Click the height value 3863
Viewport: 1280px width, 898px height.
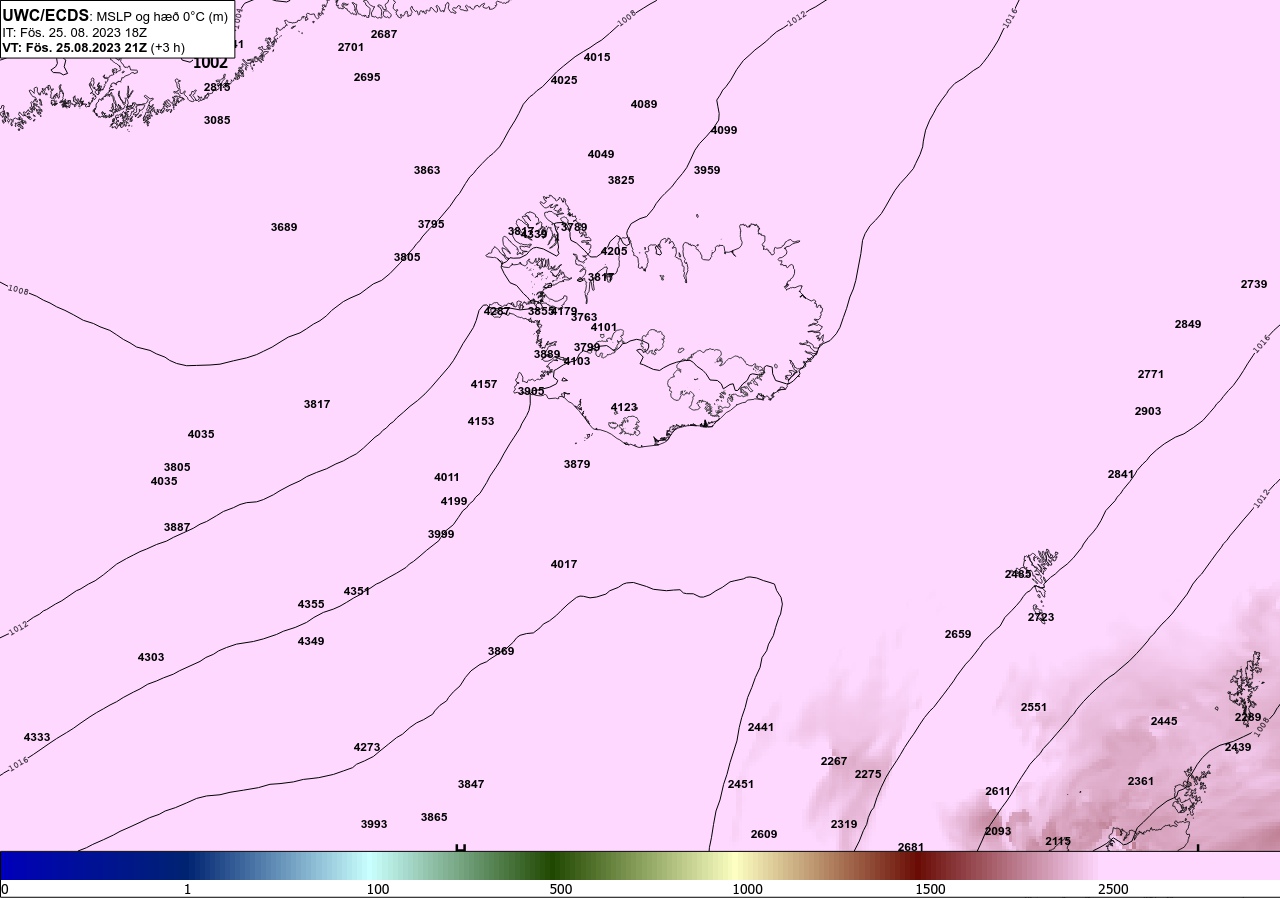427,170
